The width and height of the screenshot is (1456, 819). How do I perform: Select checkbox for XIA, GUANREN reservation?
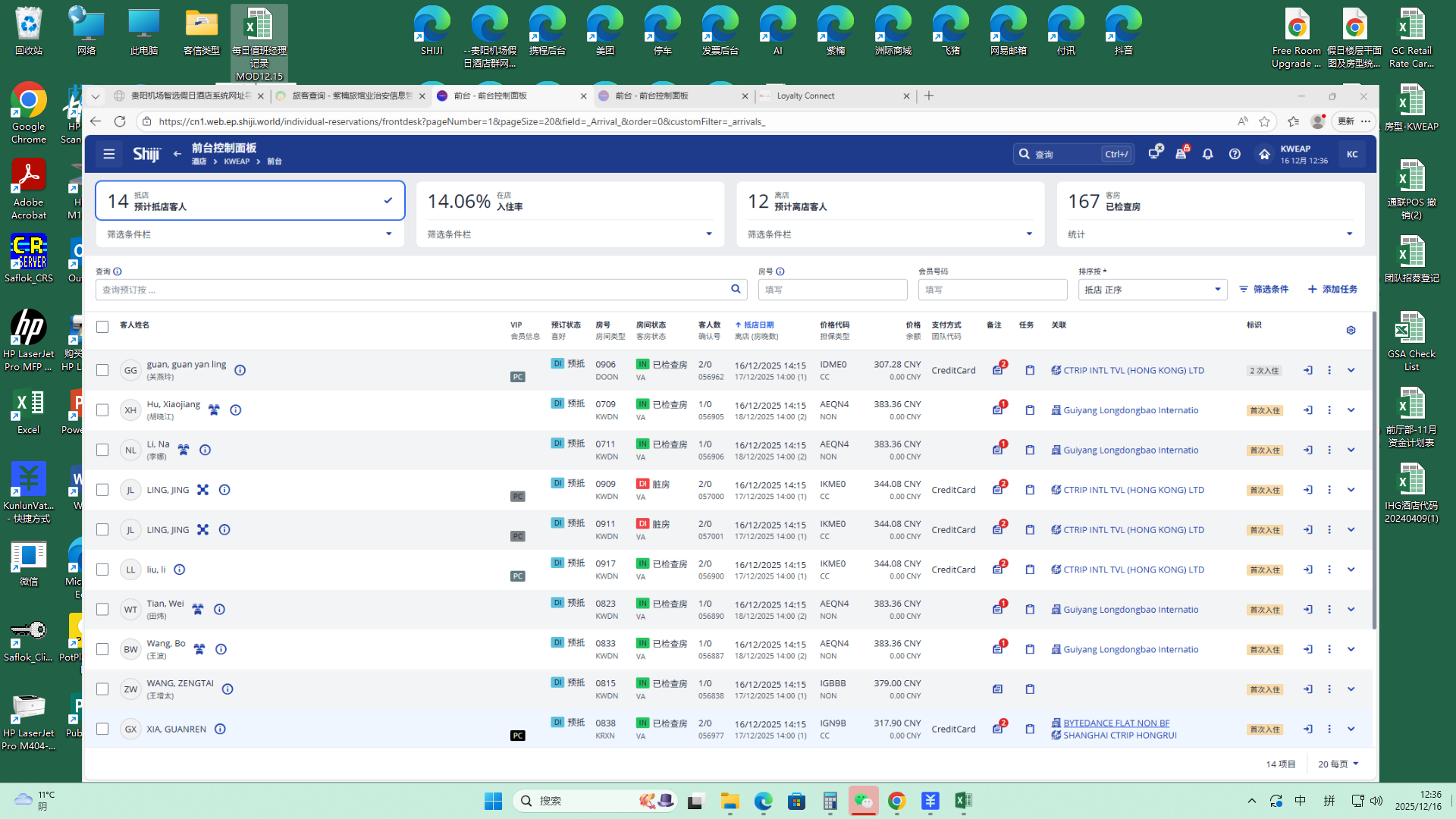[102, 730]
